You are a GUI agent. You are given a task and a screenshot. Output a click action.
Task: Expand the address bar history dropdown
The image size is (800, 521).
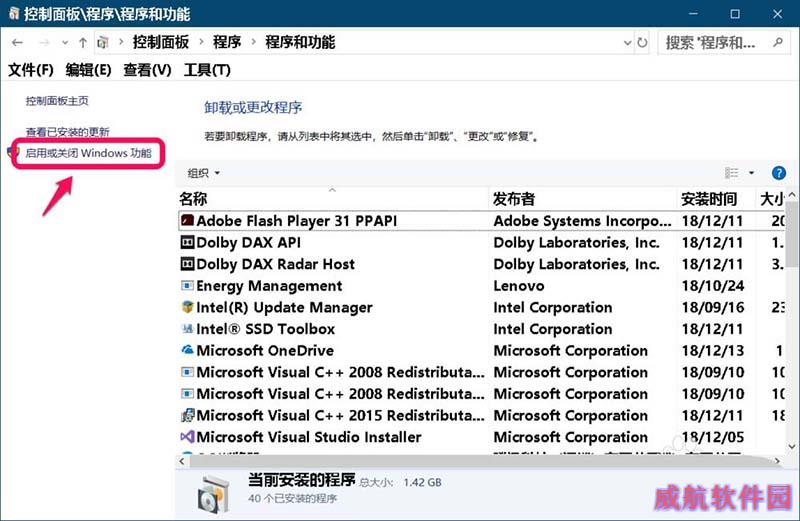point(623,43)
